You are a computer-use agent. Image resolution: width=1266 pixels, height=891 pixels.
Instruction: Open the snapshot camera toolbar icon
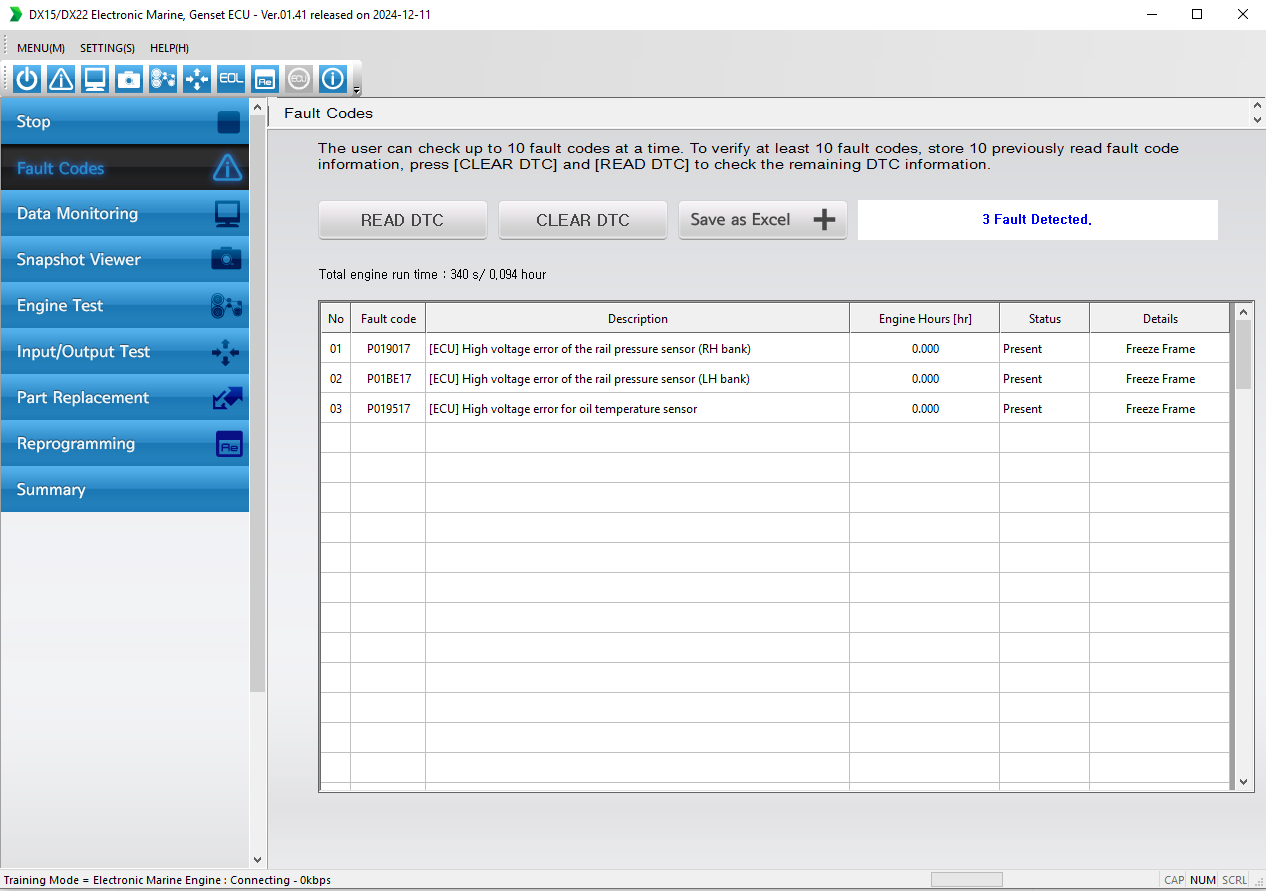pyautogui.click(x=129, y=78)
